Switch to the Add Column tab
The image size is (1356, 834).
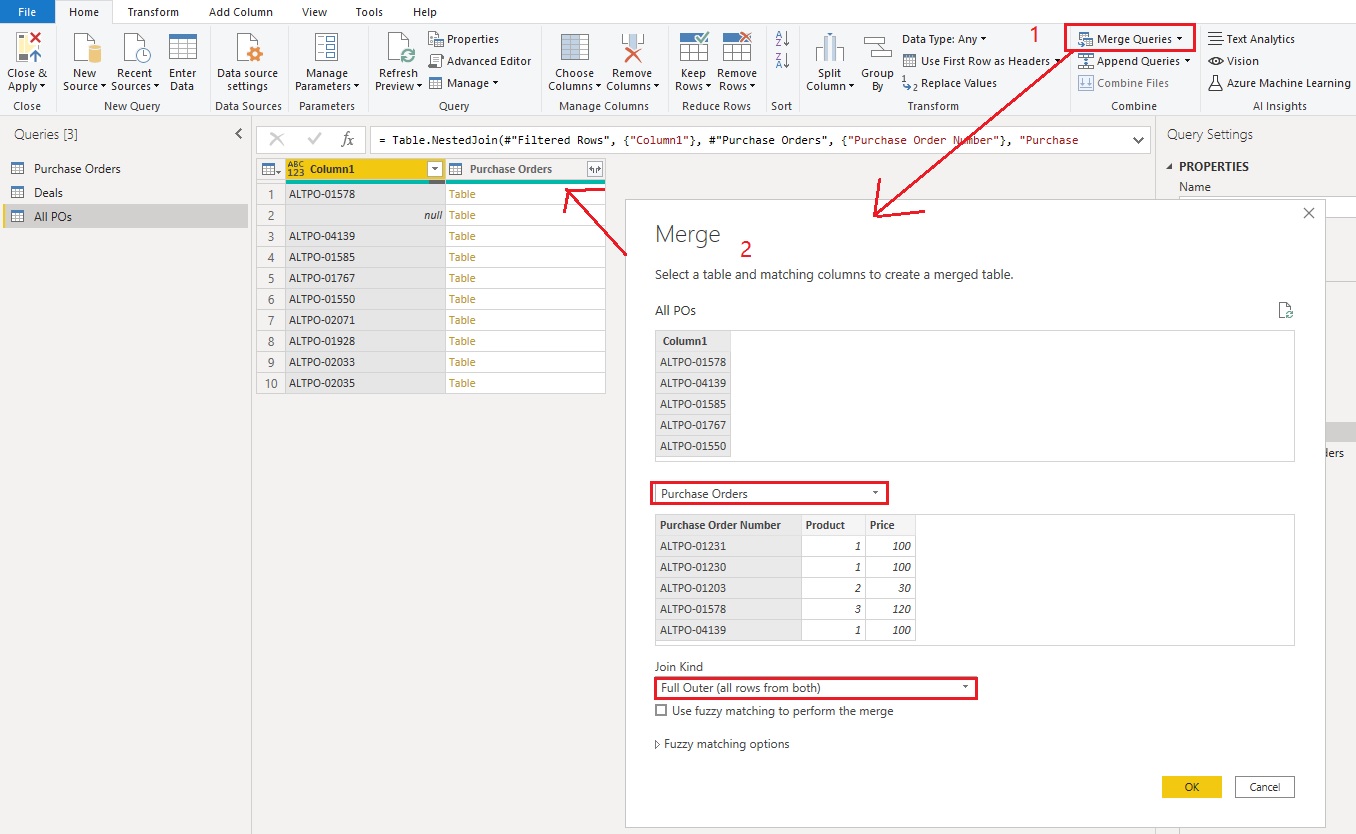(x=240, y=12)
